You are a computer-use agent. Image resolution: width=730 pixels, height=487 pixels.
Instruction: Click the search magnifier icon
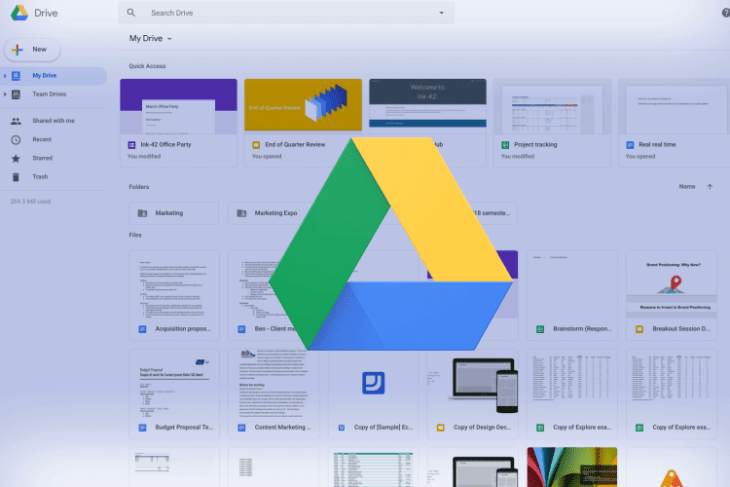tap(131, 13)
